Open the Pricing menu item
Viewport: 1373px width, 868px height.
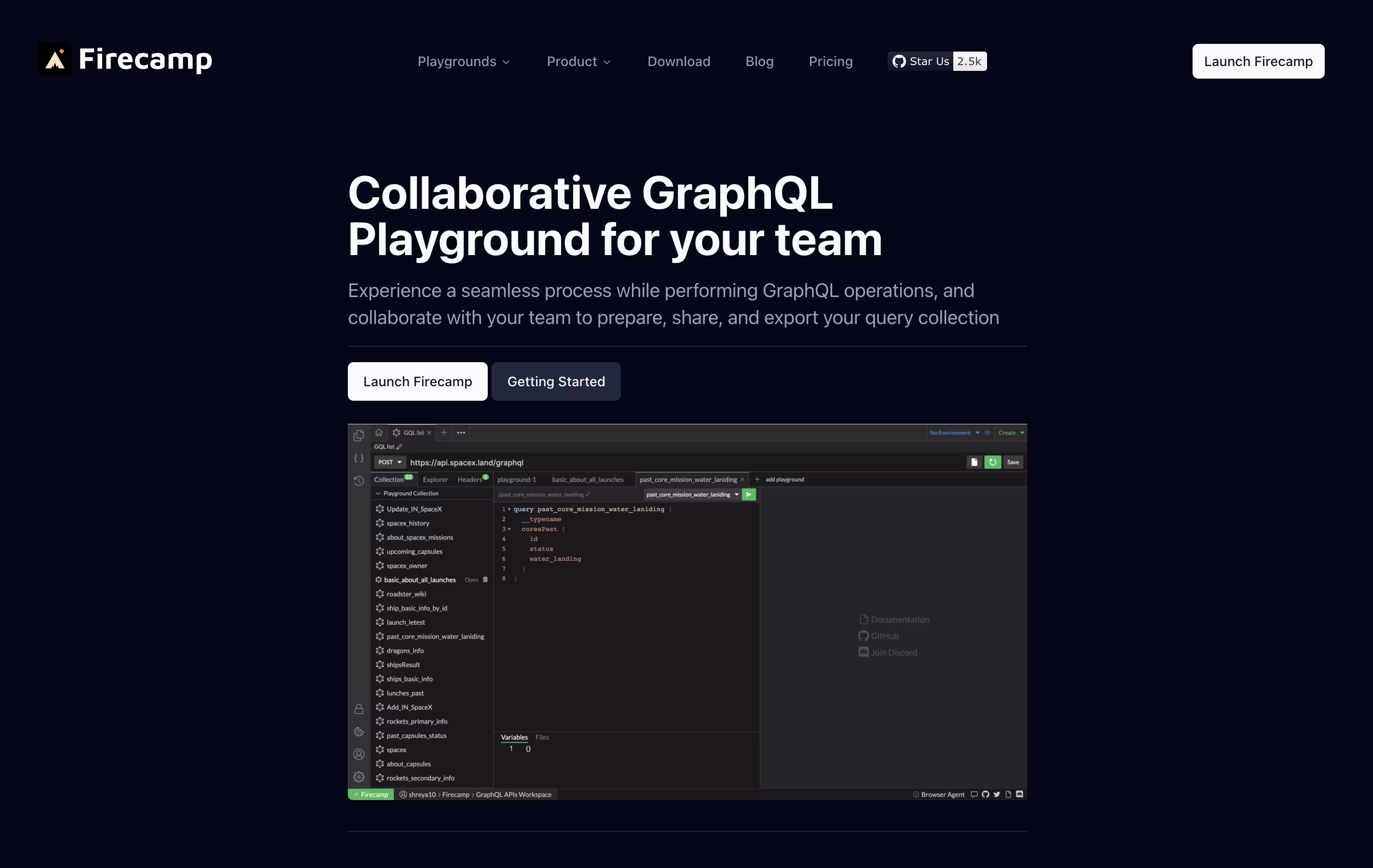[x=830, y=62]
